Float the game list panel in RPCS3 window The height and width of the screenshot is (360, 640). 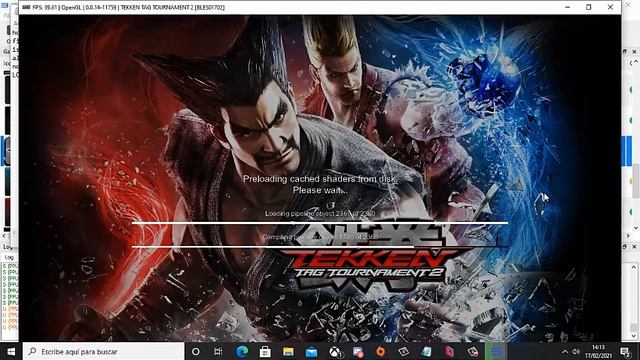[625, 51]
